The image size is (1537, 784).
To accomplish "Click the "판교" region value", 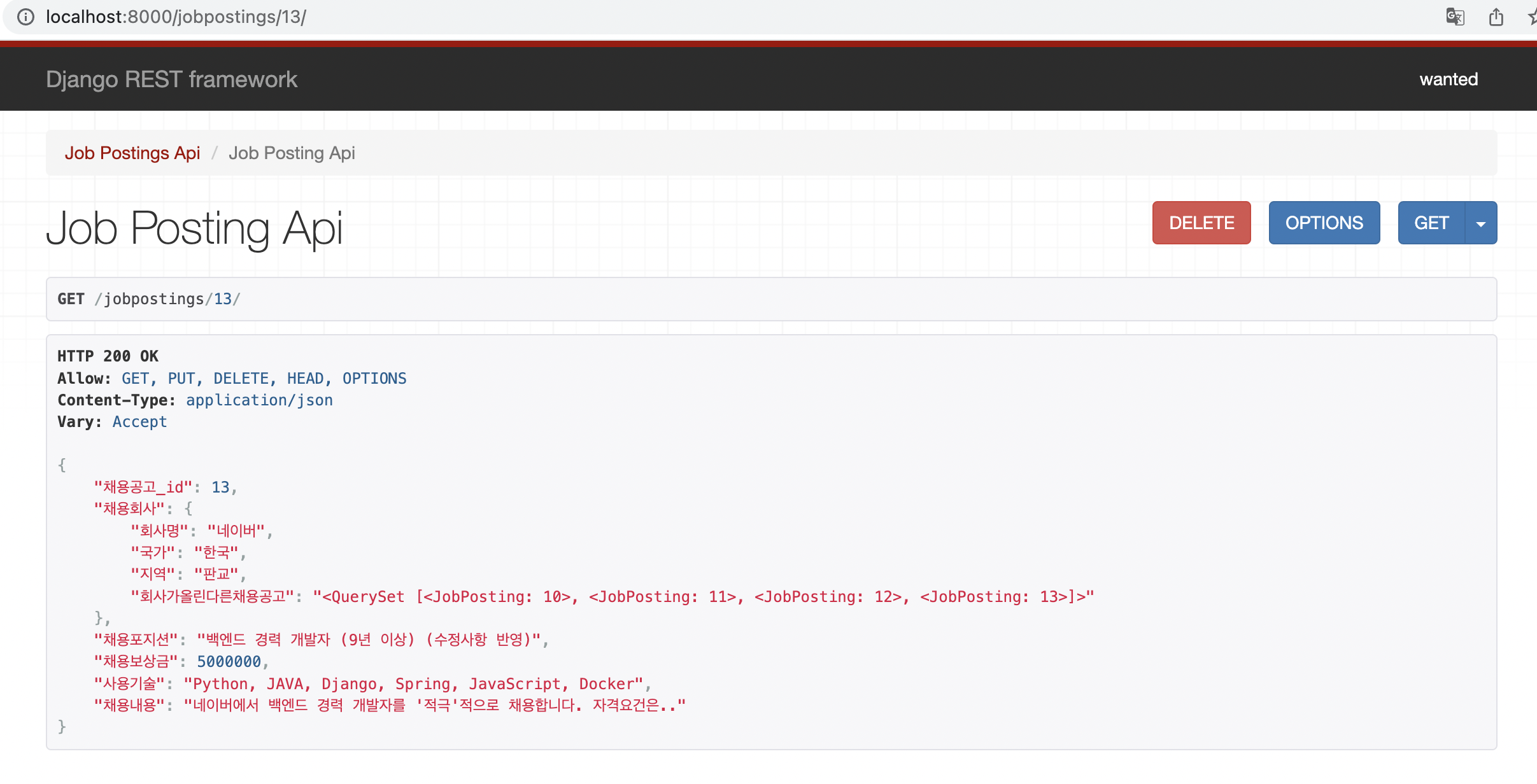I will click(x=216, y=575).
